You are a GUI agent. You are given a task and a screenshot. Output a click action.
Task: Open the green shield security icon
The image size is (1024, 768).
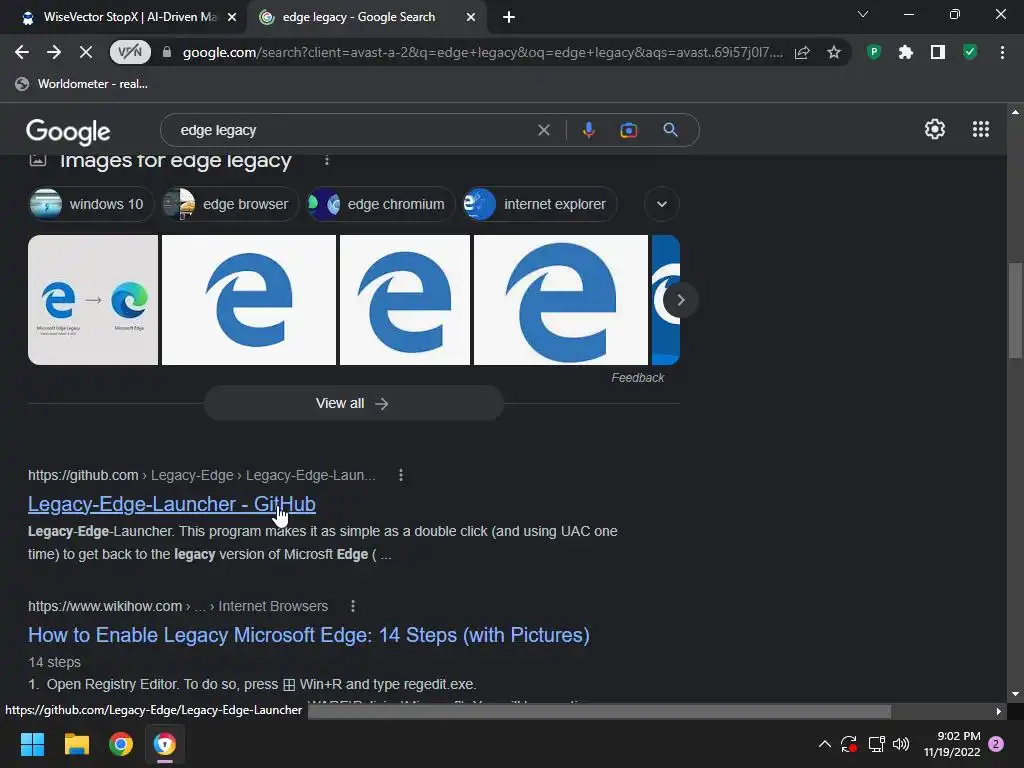[x=970, y=52]
